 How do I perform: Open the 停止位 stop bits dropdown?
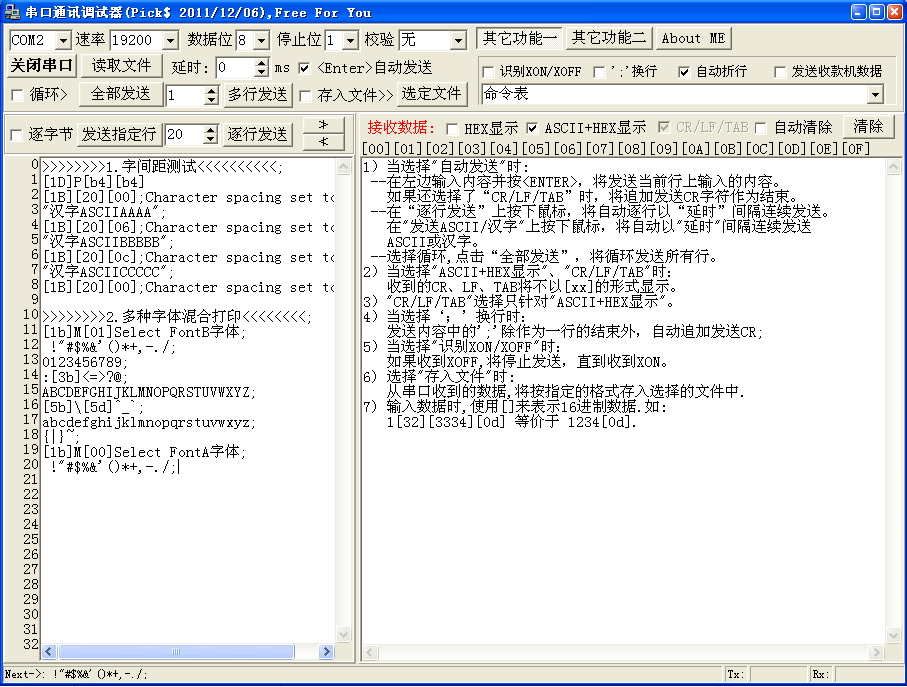[350, 40]
